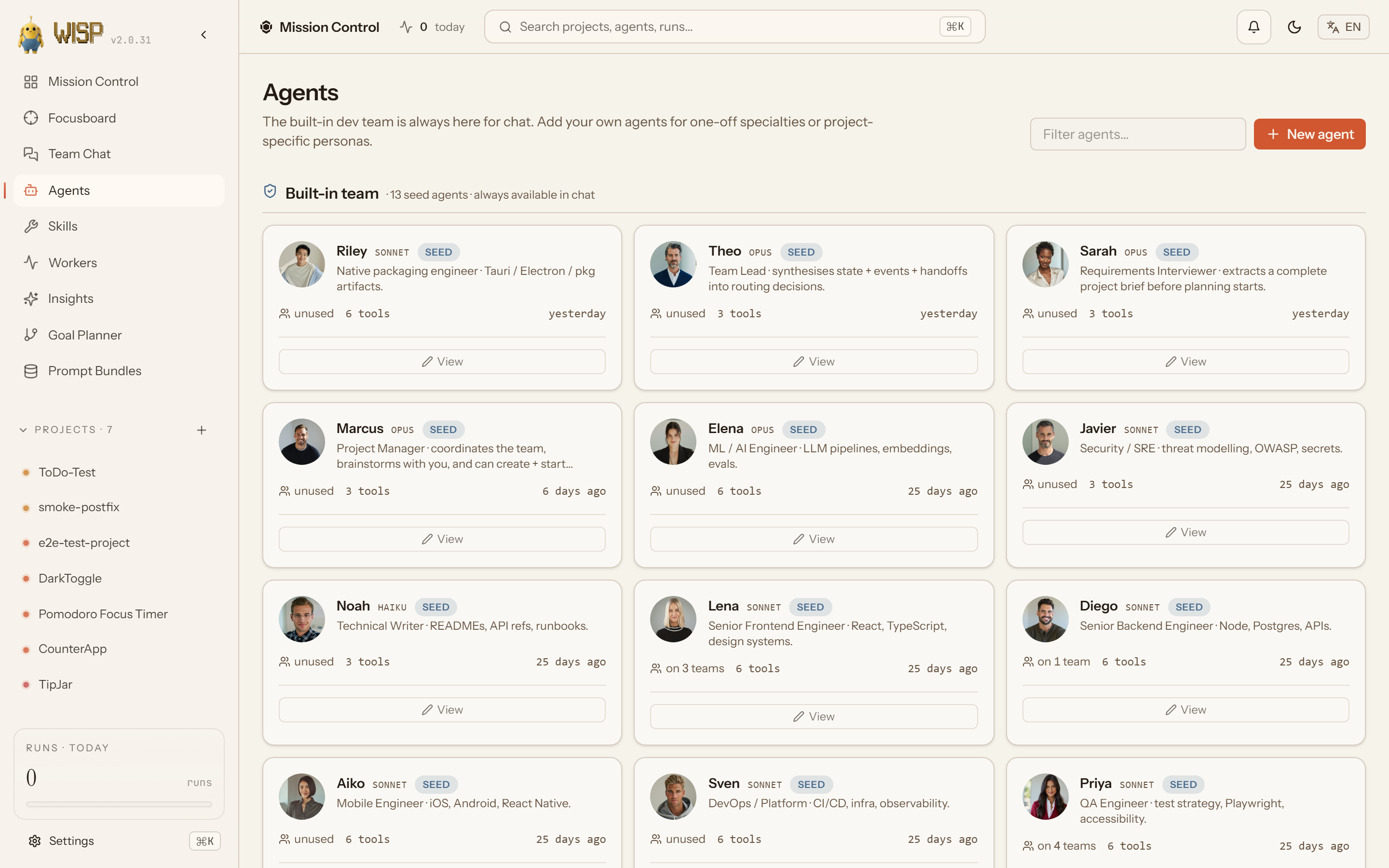Image resolution: width=1389 pixels, height=868 pixels.
Task: Click Theo's avatar photo
Action: [x=673, y=264]
